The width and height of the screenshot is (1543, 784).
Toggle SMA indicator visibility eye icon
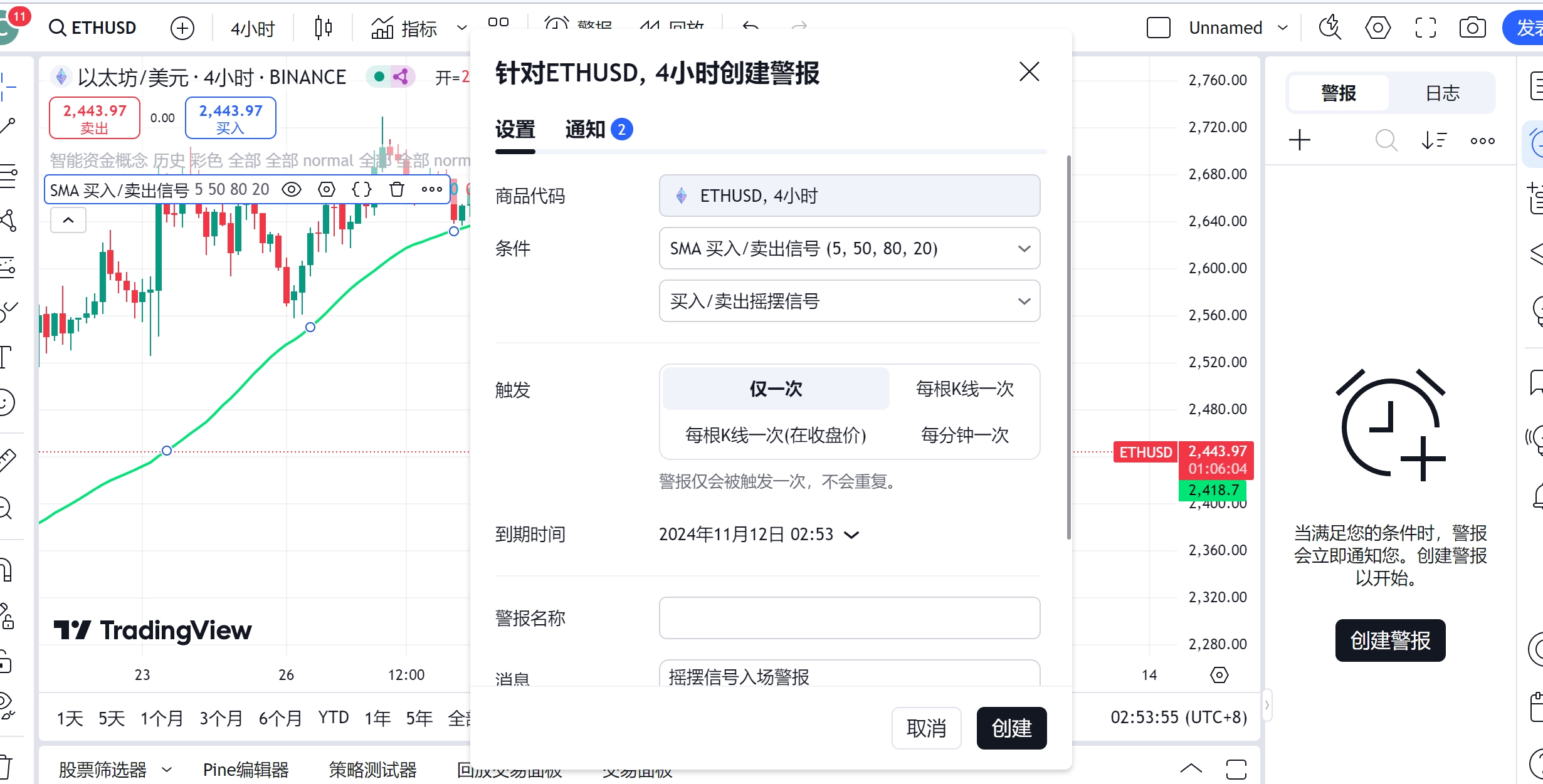coord(291,189)
